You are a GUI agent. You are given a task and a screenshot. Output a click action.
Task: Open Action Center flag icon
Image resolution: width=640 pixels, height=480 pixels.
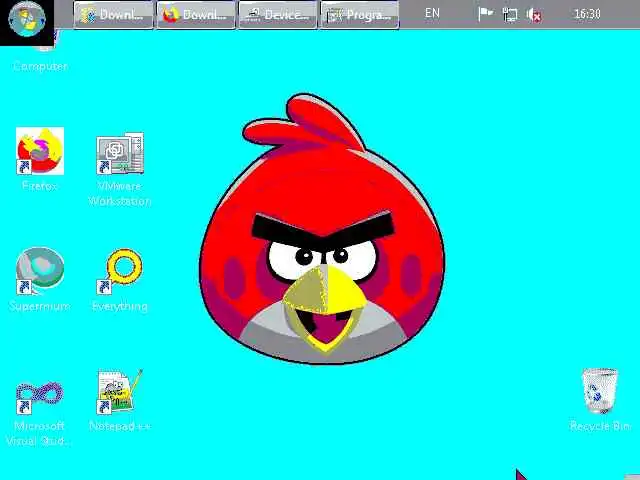(485, 14)
